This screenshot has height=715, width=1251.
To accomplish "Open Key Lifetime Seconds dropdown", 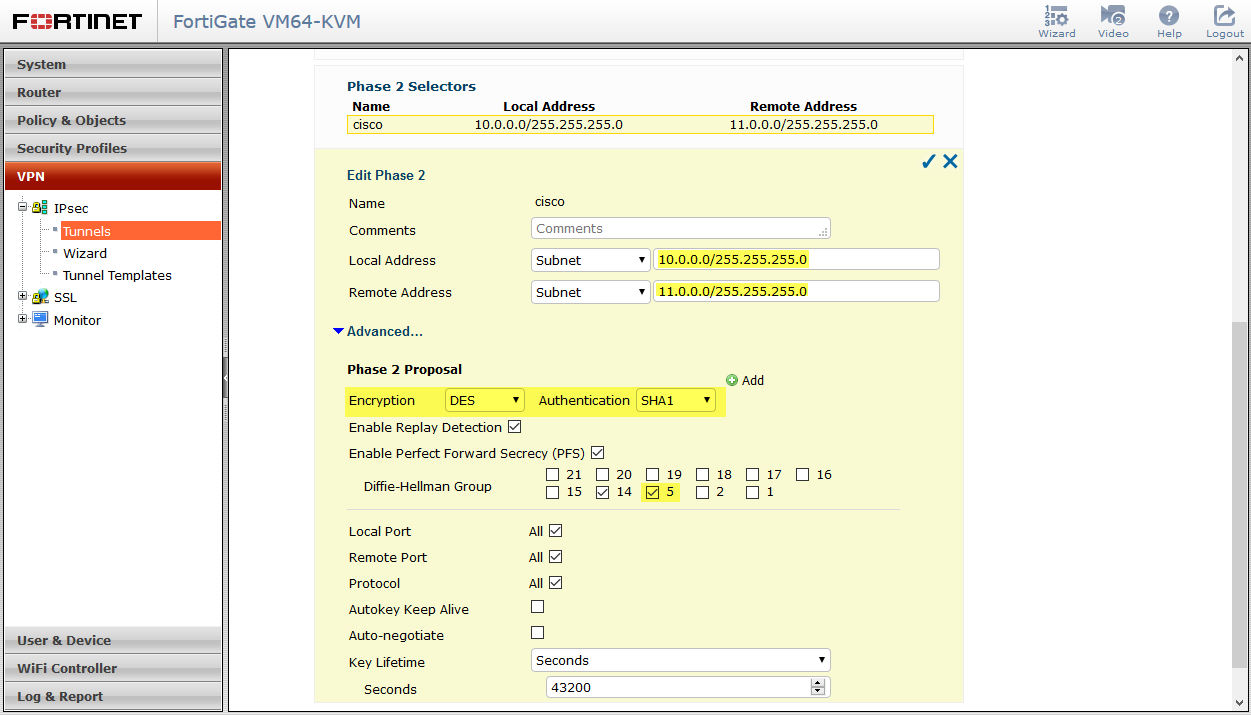I will tap(681, 660).
